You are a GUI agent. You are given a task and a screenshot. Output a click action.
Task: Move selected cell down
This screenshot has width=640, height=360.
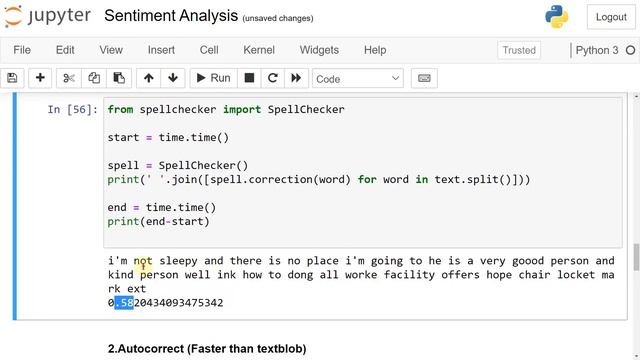(173, 78)
